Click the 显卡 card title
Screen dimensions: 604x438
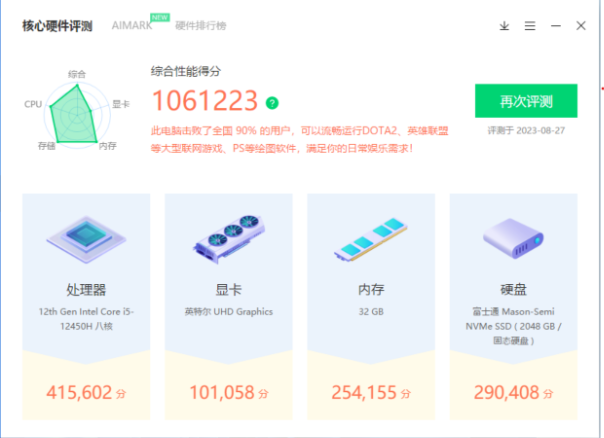[x=229, y=290]
